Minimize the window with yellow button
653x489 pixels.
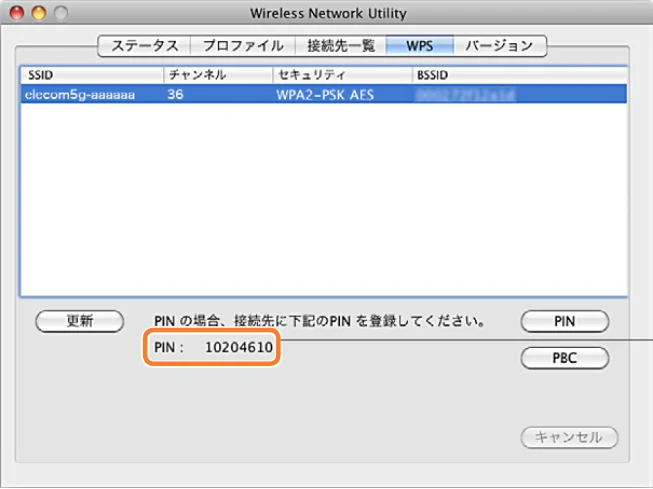[x=39, y=13]
